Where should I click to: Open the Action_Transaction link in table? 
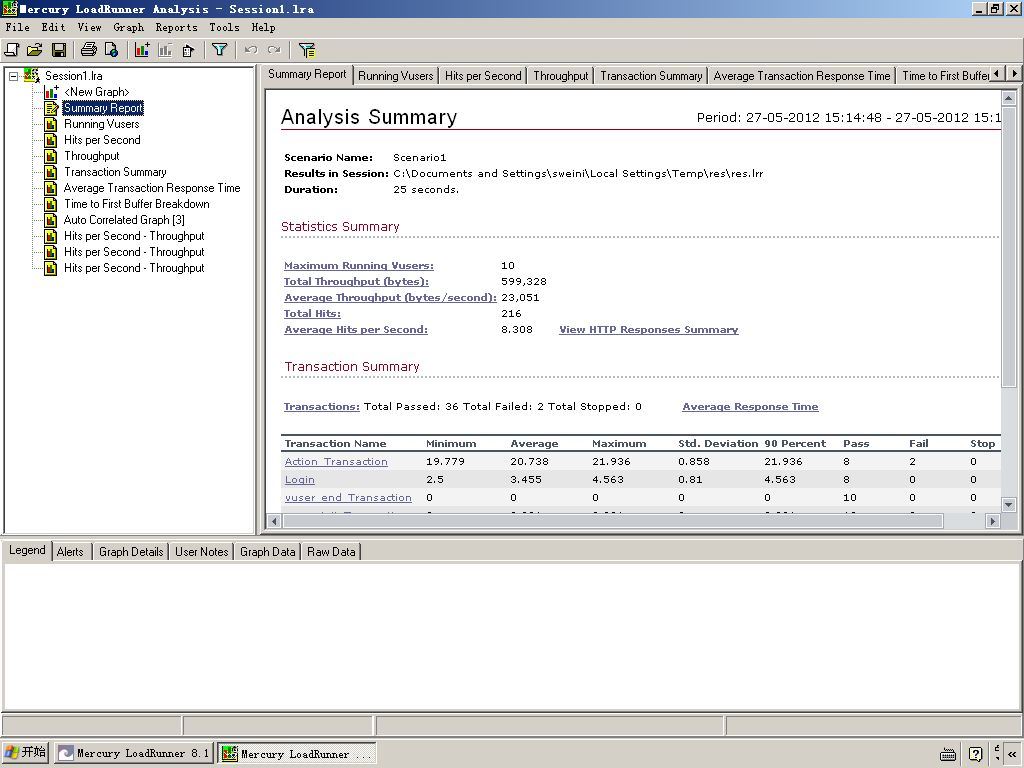pos(336,461)
